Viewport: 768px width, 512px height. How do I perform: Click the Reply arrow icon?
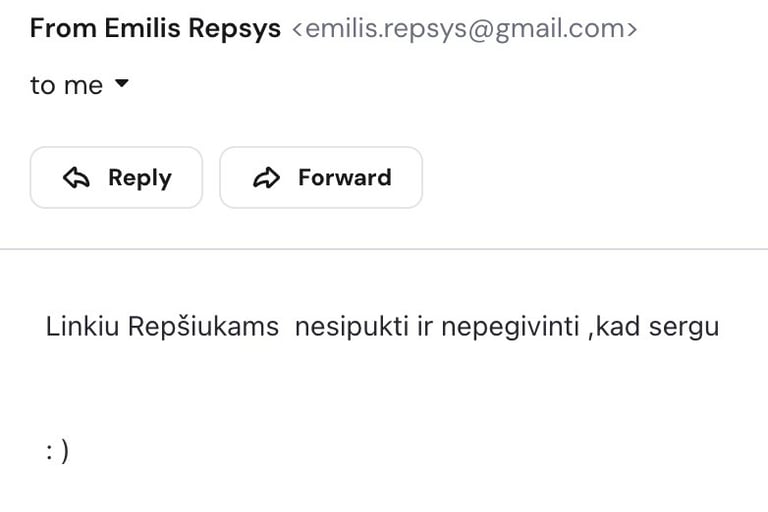pyautogui.click(x=76, y=178)
